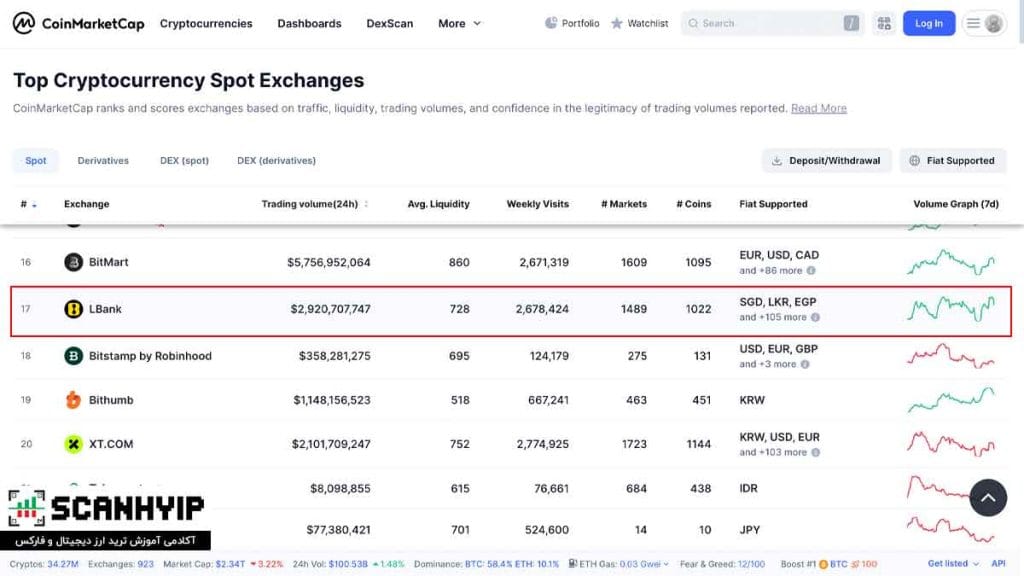Open the Cryptocurrencies menu
The image size is (1024, 576).
pos(206,24)
